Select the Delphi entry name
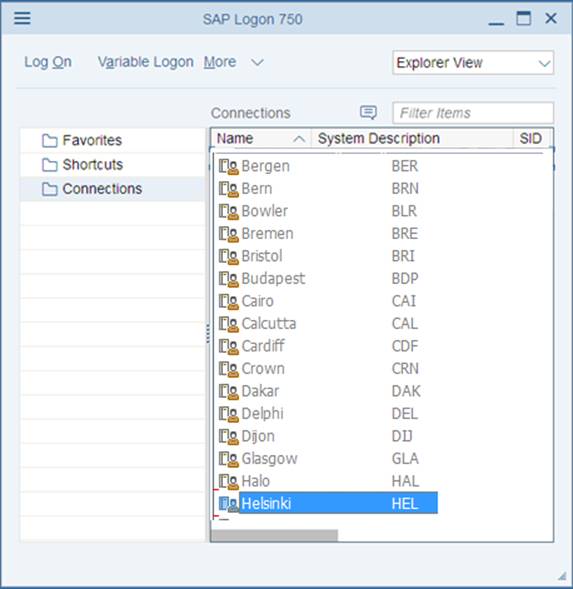573x589 pixels. coord(263,414)
